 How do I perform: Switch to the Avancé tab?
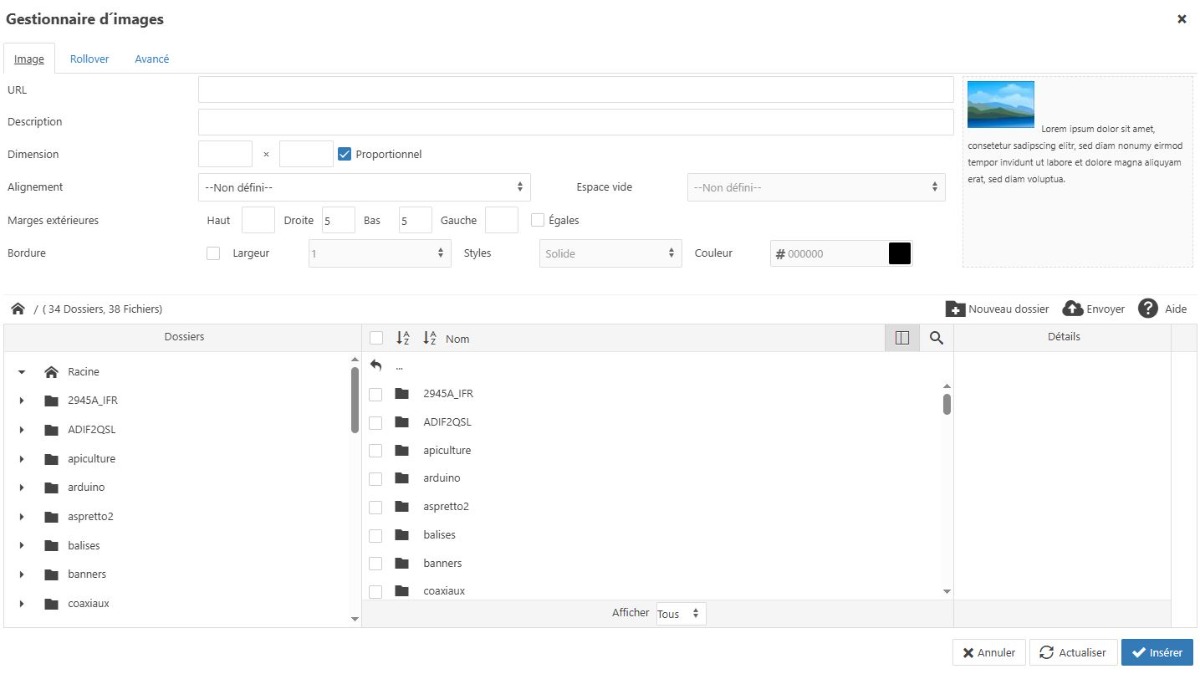coord(152,59)
